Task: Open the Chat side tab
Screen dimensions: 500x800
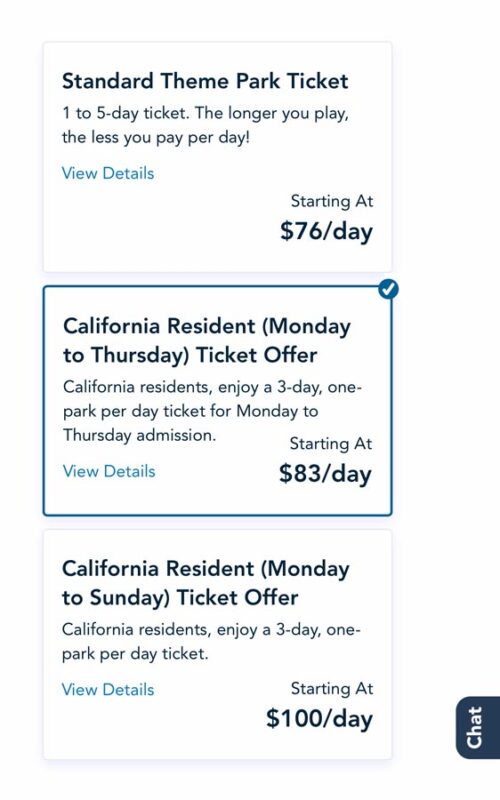Action: tap(478, 727)
